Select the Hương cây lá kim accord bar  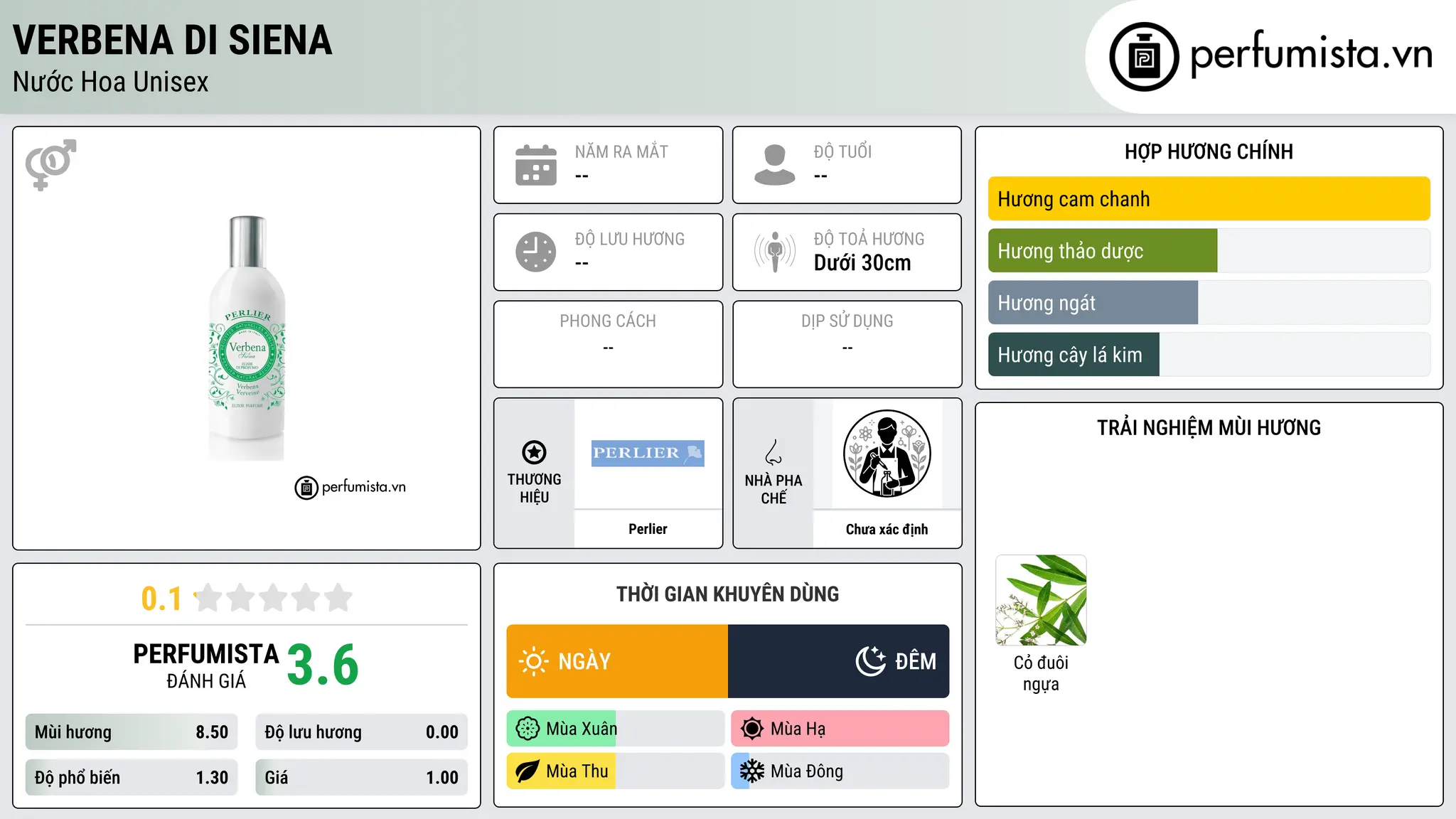click(1209, 355)
